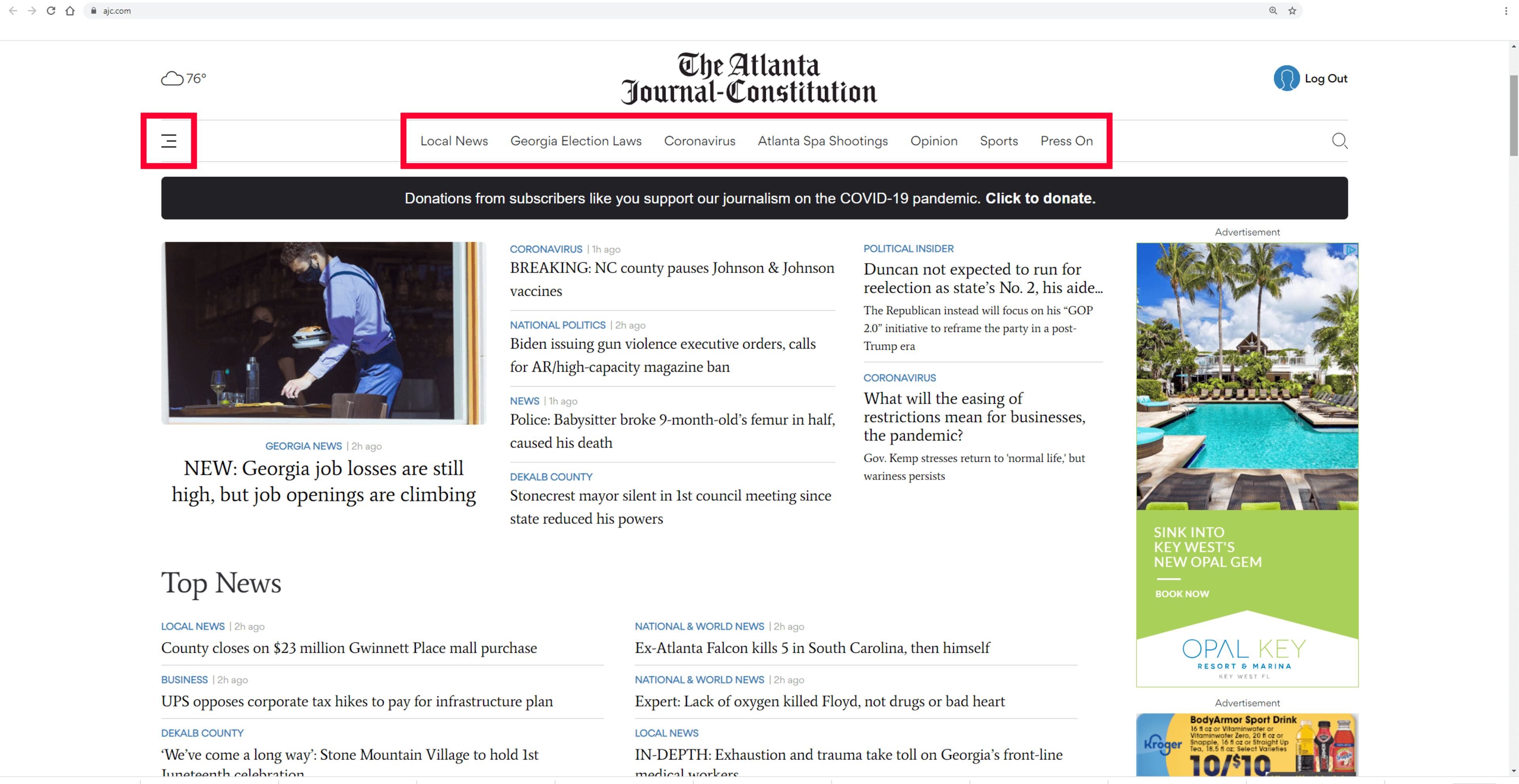Open the hamburger navigation menu
The height and width of the screenshot is (784, 1519).
(169, 142)
